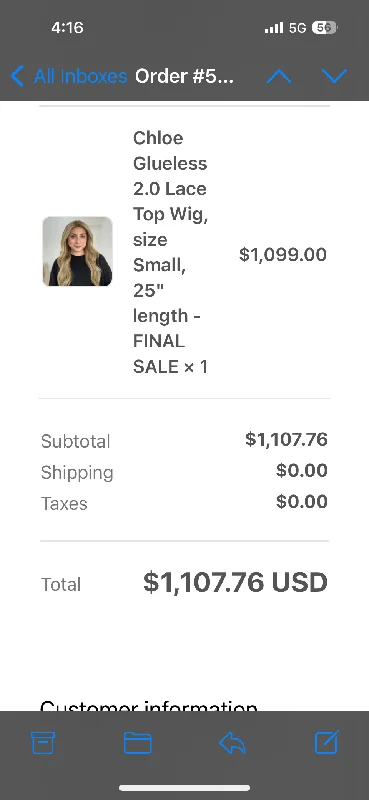Screen dimensions: 369x800
Task: Tap the $1,099.00 item price
Action: (x=283, y=254)
